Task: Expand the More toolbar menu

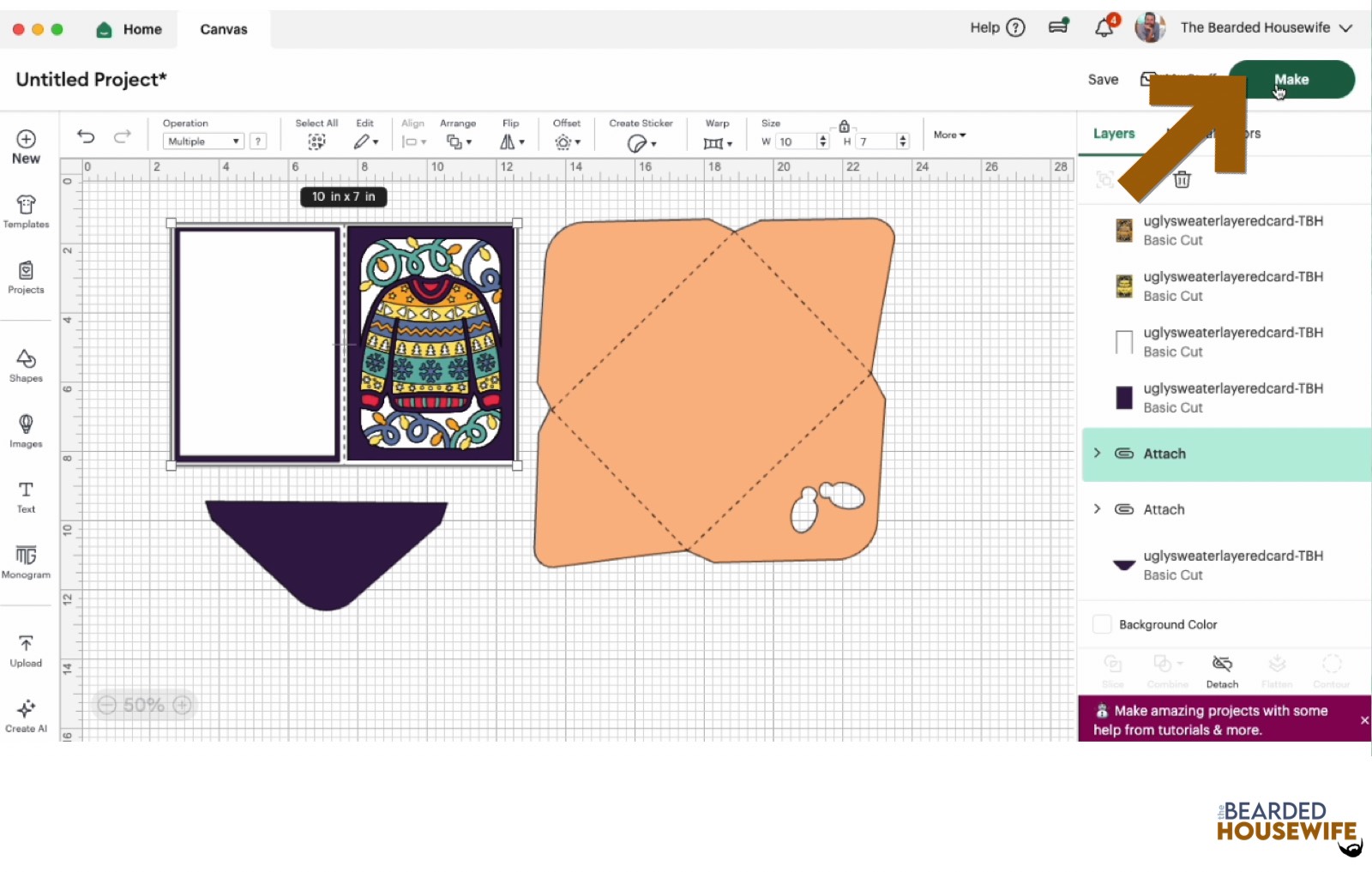Action: 949,135
